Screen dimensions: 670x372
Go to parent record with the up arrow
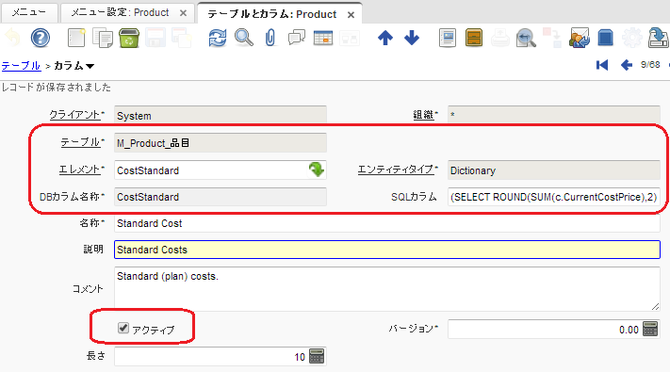(385, 38)
